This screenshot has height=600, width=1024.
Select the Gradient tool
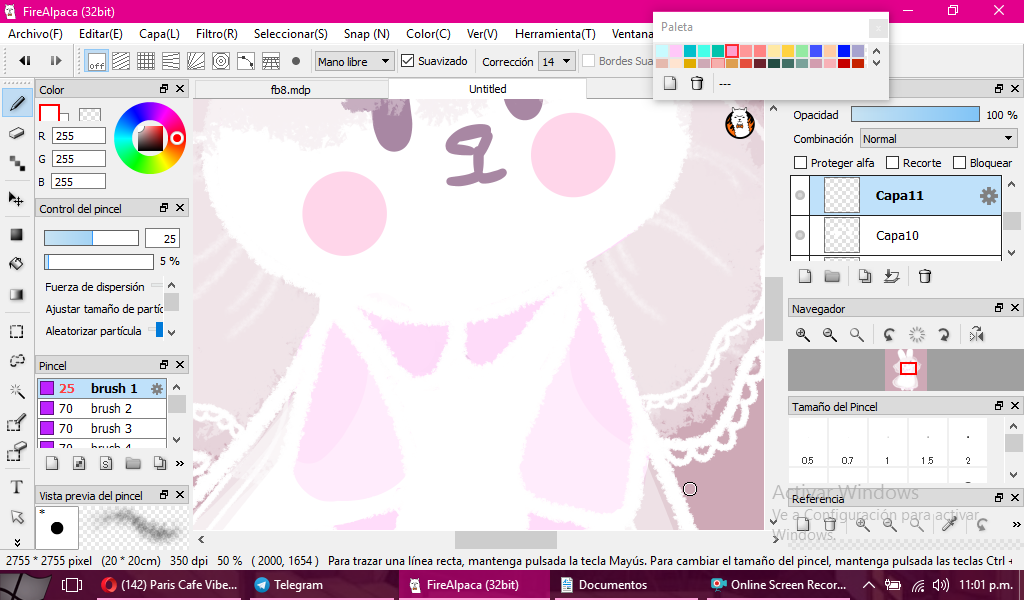tap(17, 294)
